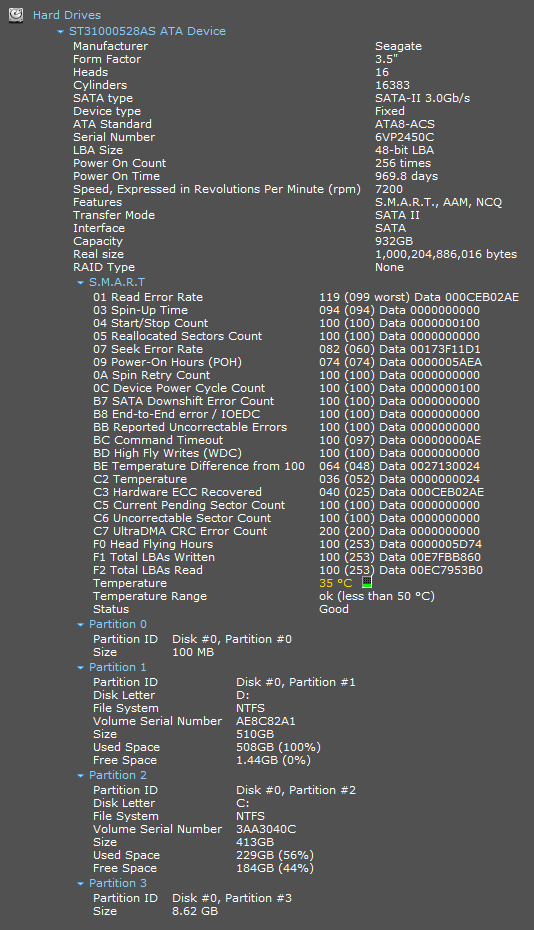The image size is (534, 930).
Task: Collapse the Partition 3 arrow
Action: [81, 884]
